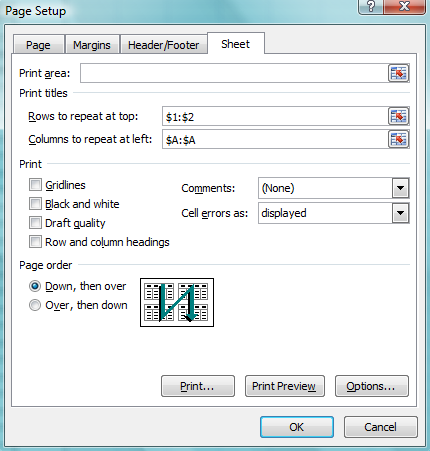Toggle Black and white printing

pos(35,204)
